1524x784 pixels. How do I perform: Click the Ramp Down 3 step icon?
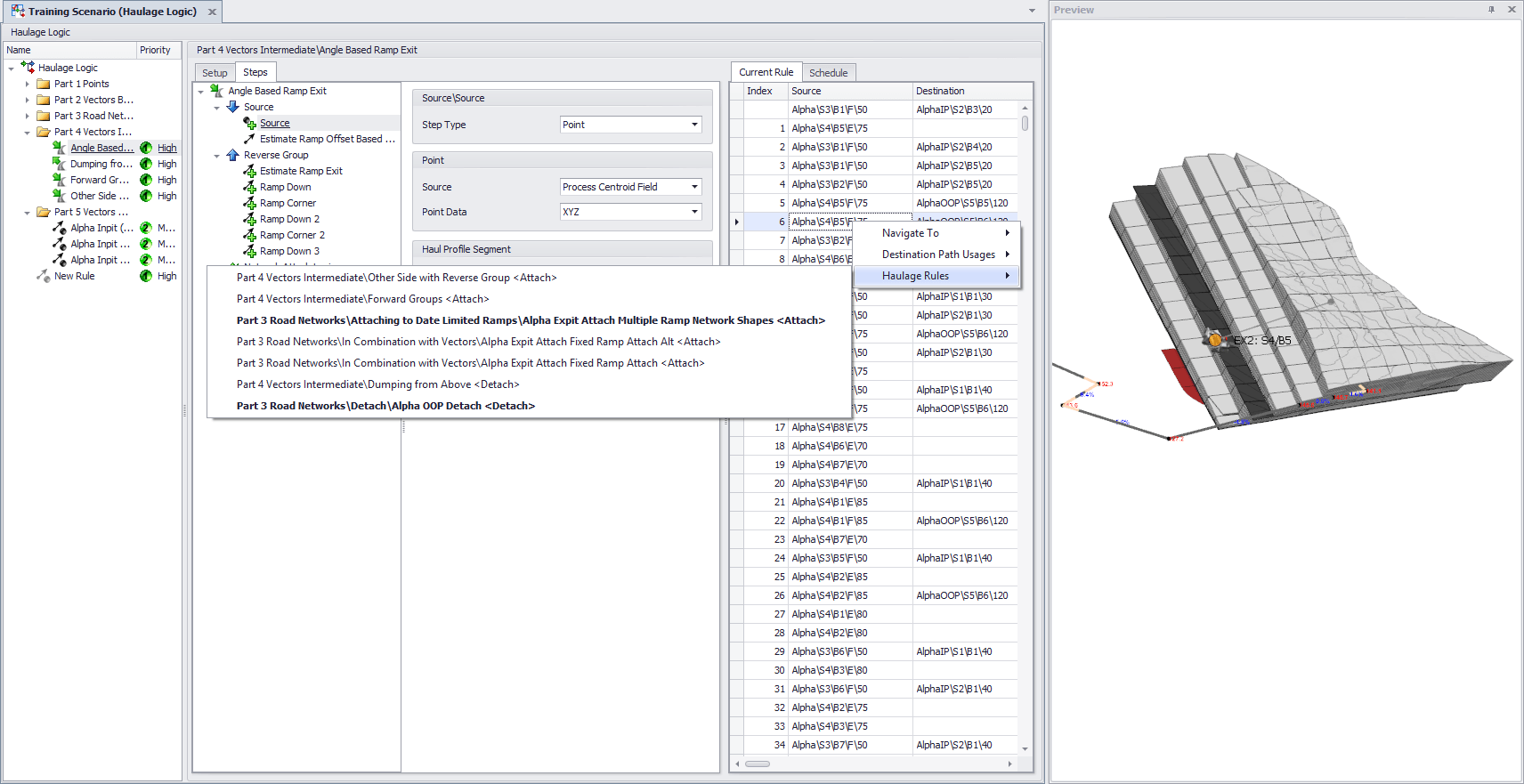249,252
